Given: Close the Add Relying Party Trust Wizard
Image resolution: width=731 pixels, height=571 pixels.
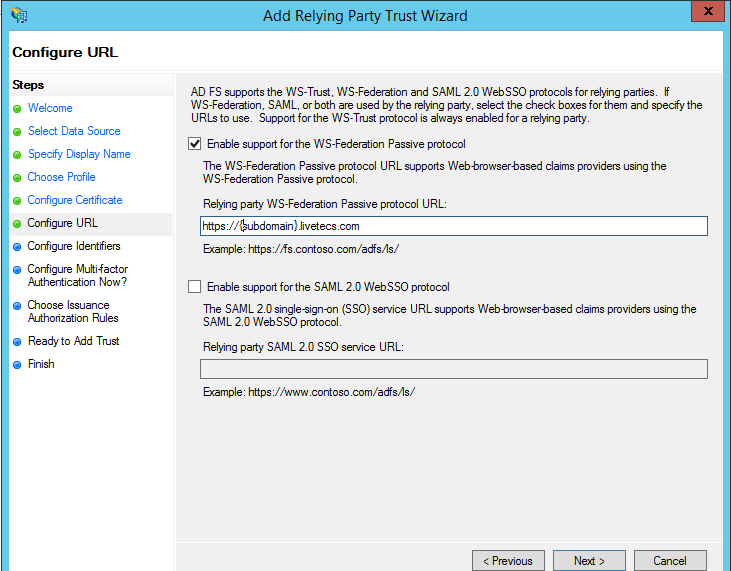Looking at the screenshot, I should (x=708, y=11).
